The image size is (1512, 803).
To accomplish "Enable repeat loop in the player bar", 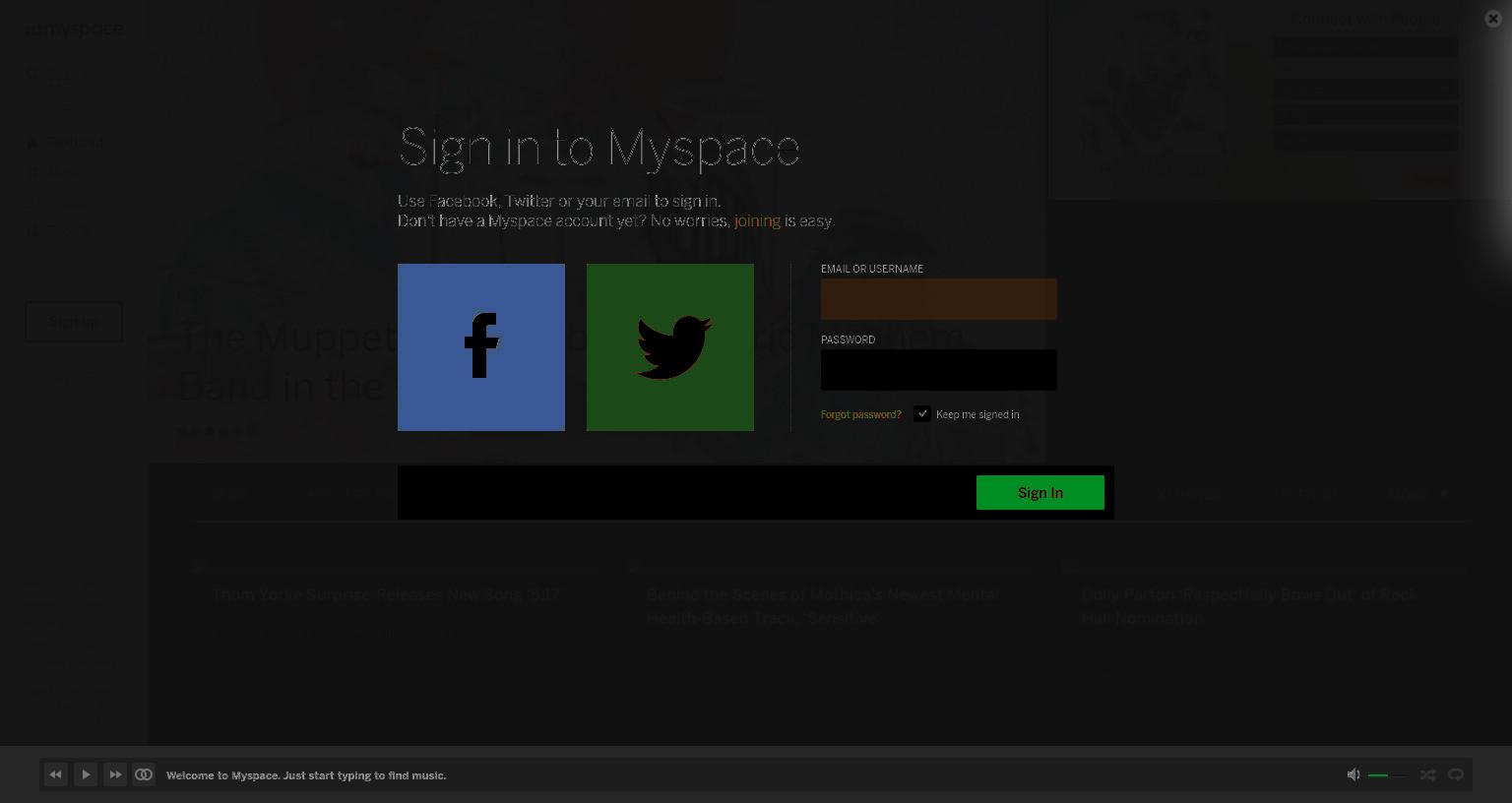I will pos(1456,775).
